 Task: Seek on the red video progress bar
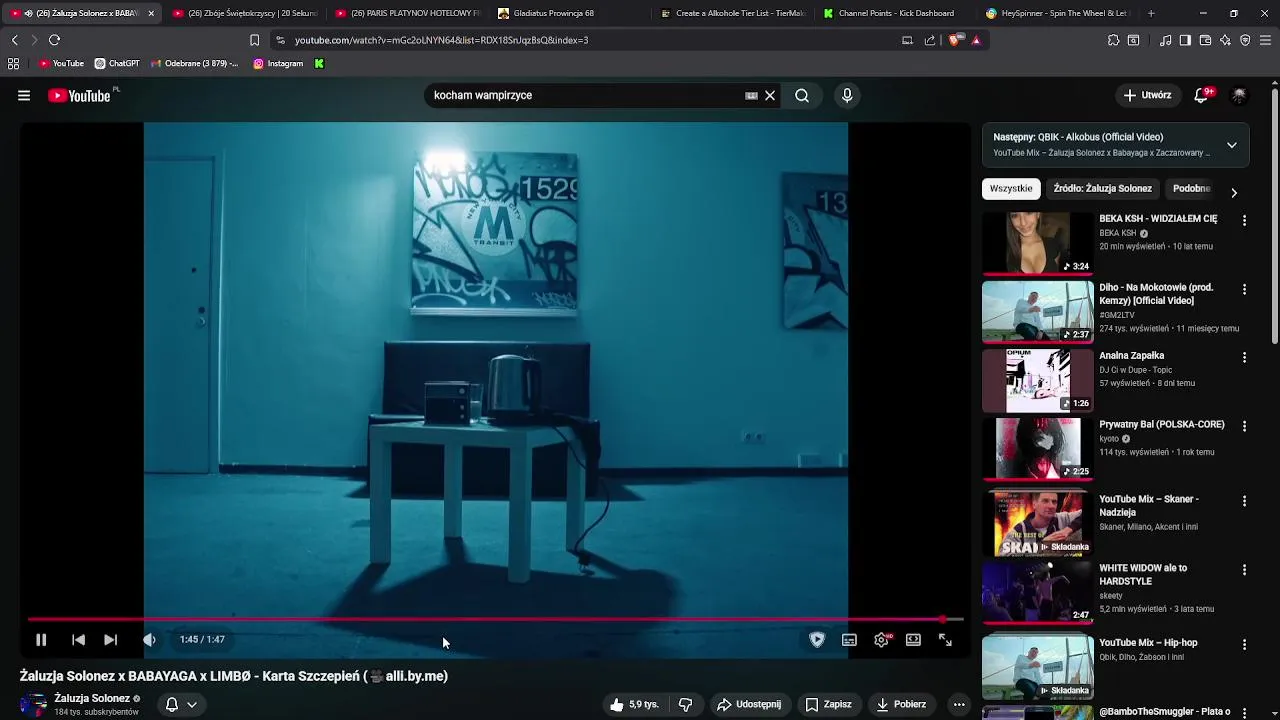pos(495,619)
